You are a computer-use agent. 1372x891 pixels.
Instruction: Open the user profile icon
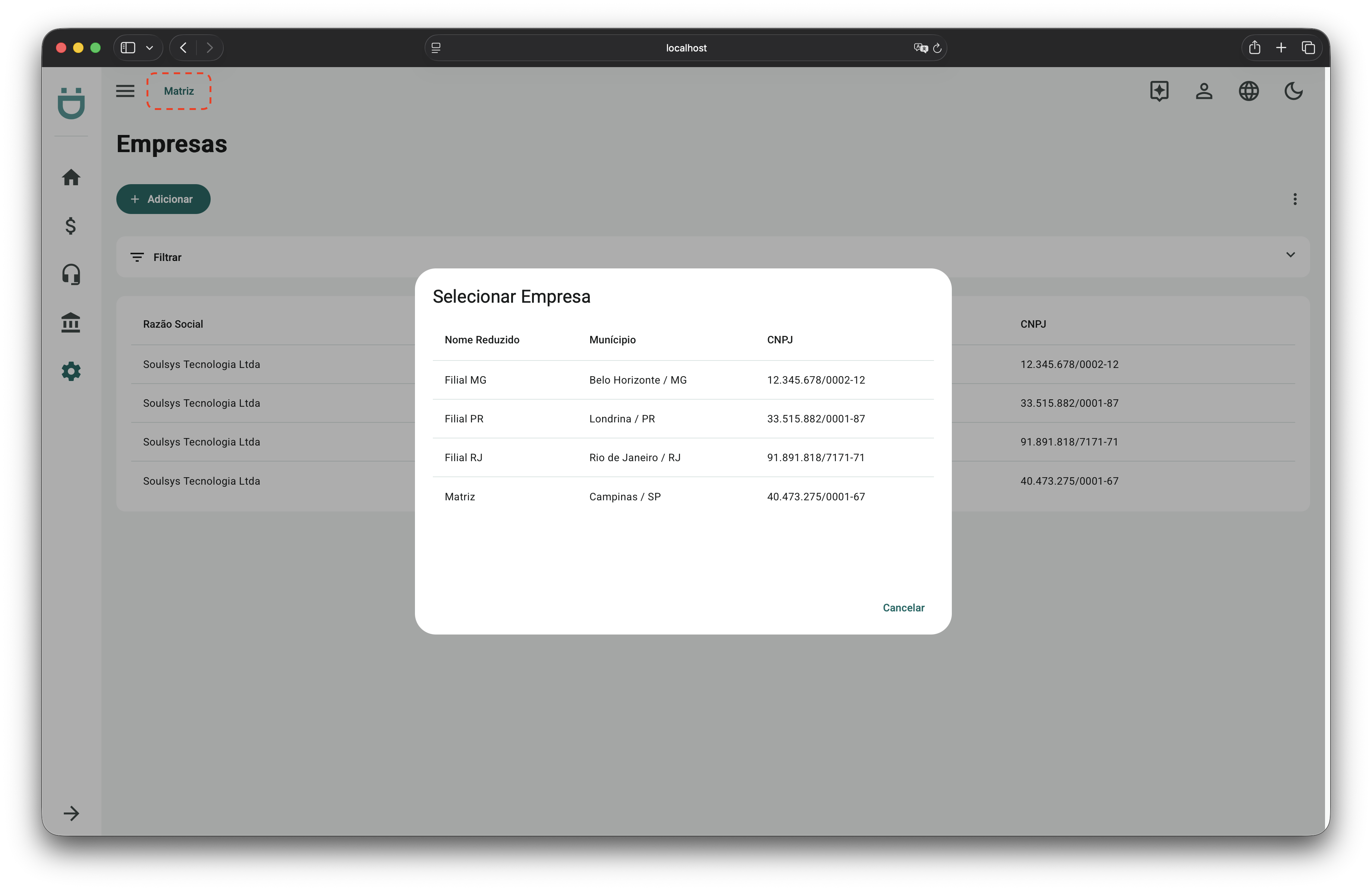coord(1204,91)
